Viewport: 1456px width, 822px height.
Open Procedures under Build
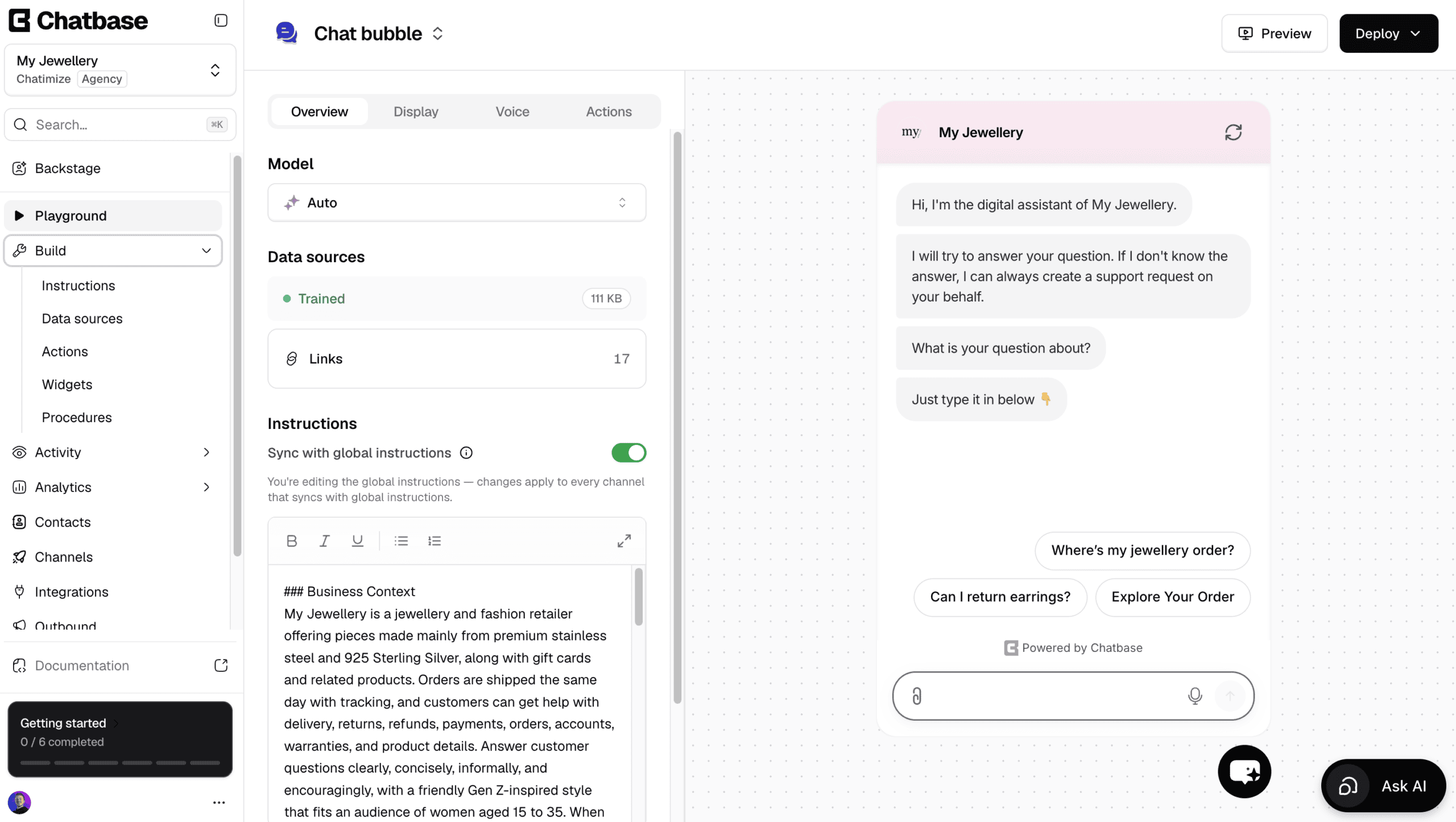77,418
